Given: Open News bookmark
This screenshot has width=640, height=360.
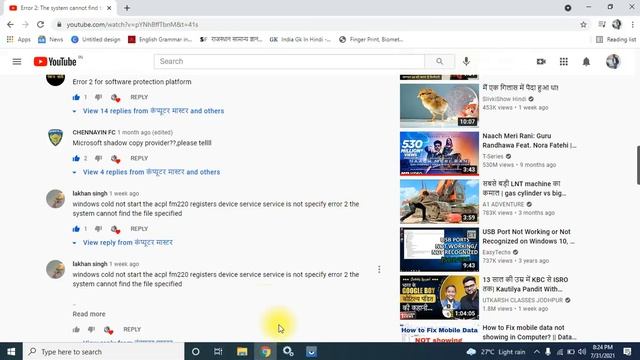Looking at the screenshot, I should click(x=51, y=40).
